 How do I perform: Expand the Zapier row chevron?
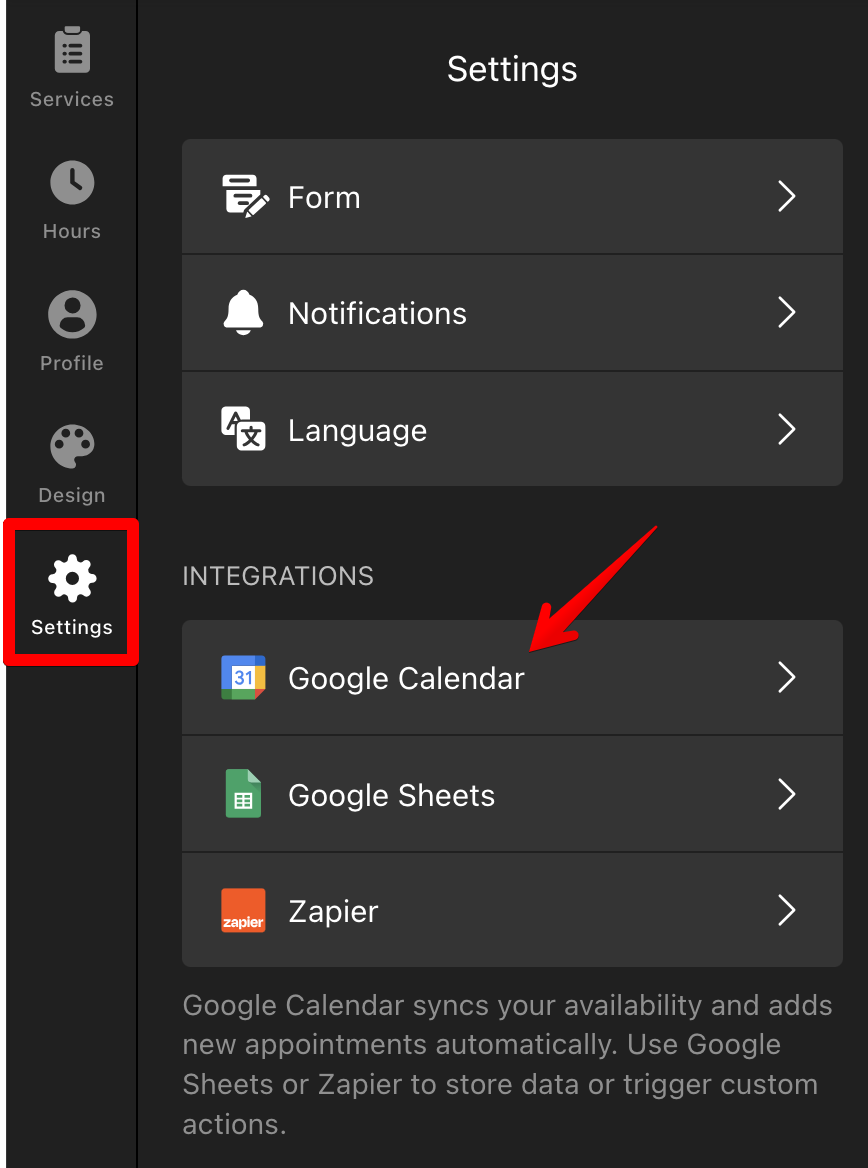pos(787,911)
